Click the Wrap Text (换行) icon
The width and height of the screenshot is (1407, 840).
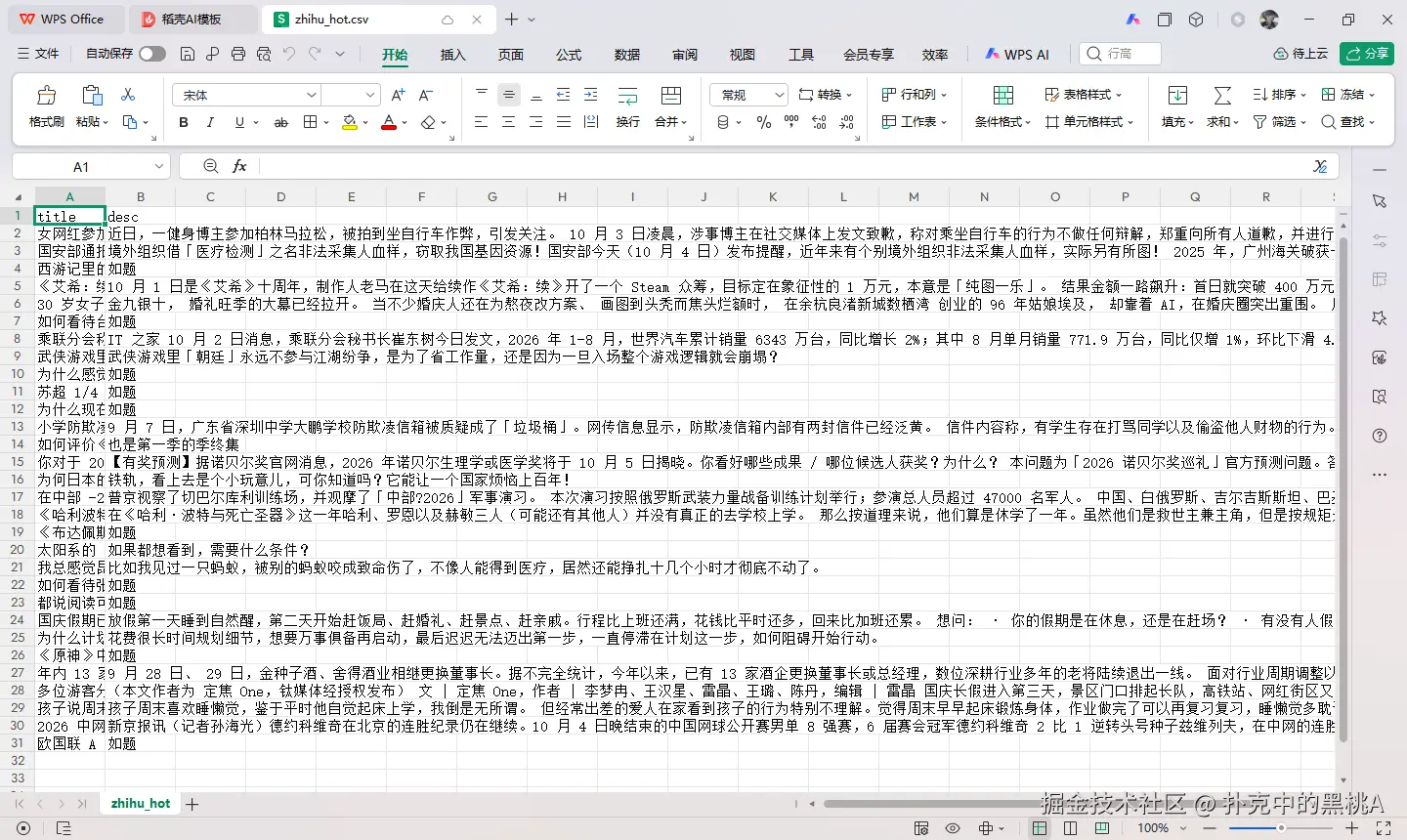point(627,96)
